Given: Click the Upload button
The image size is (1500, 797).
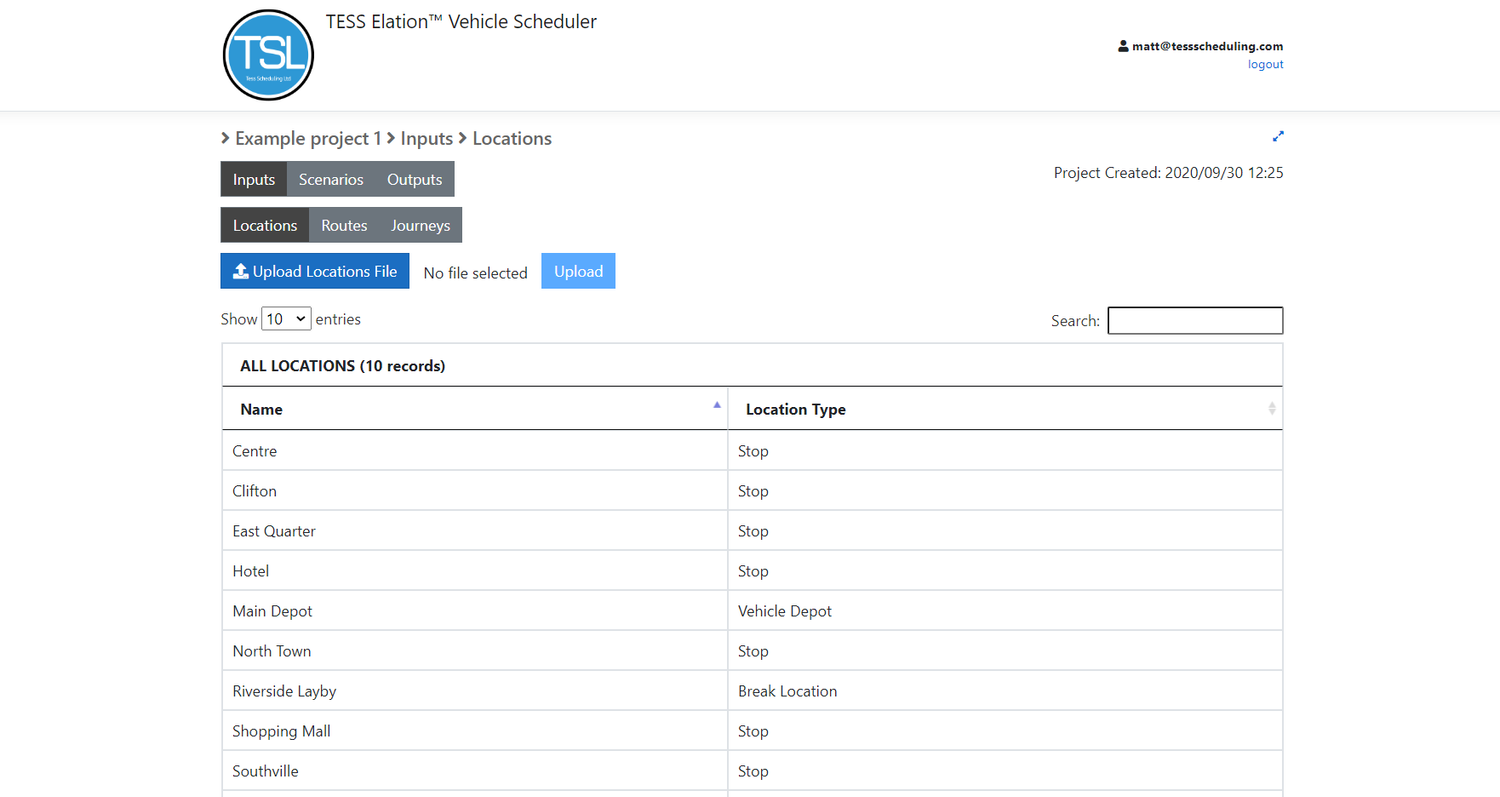Looking at the screenshot, I should pyautogui.click(x=578, y=270).
